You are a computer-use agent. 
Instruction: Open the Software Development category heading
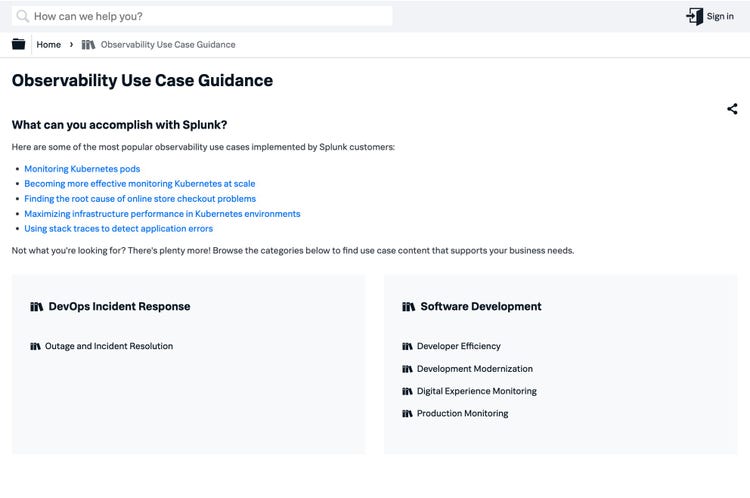pyautogui.click(x=481, y=307)
